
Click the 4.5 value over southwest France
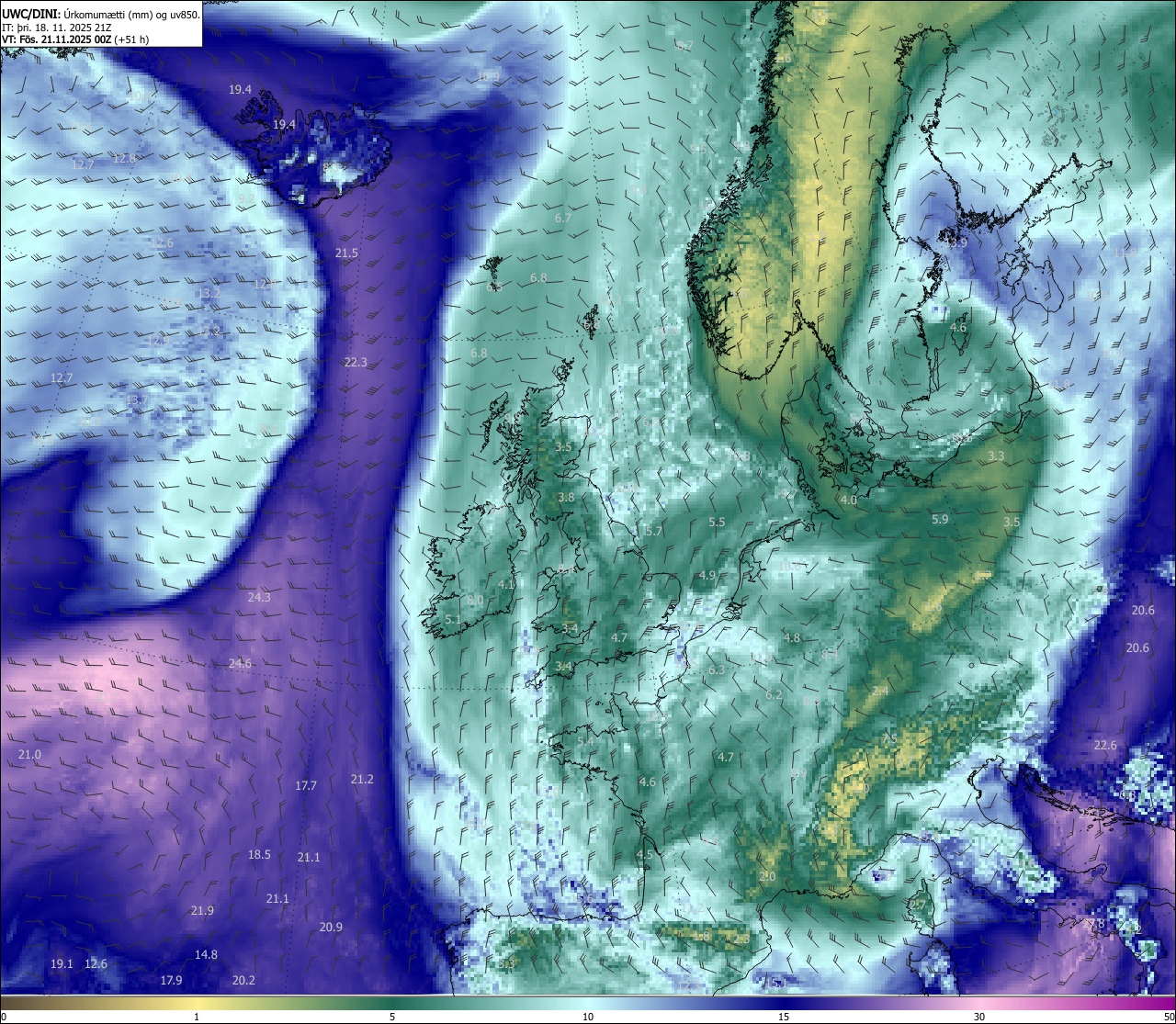[x=644, y=855]
